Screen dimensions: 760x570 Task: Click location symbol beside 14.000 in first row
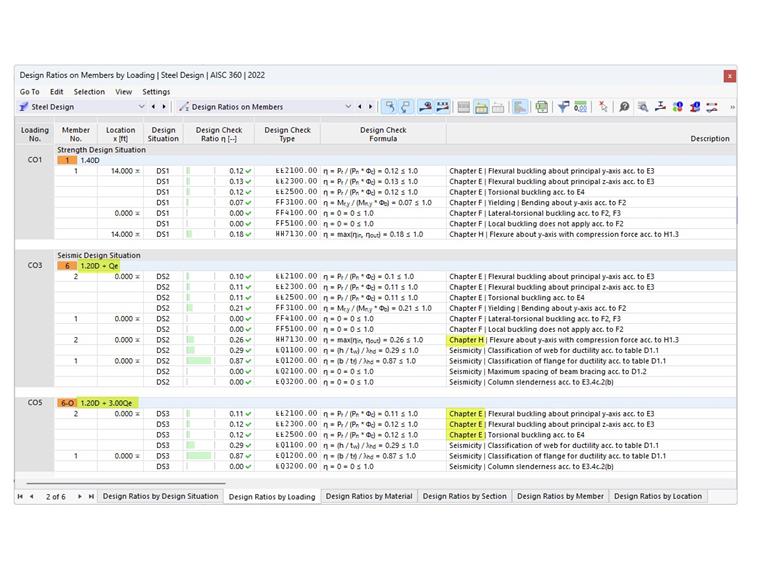pos(138,171)
